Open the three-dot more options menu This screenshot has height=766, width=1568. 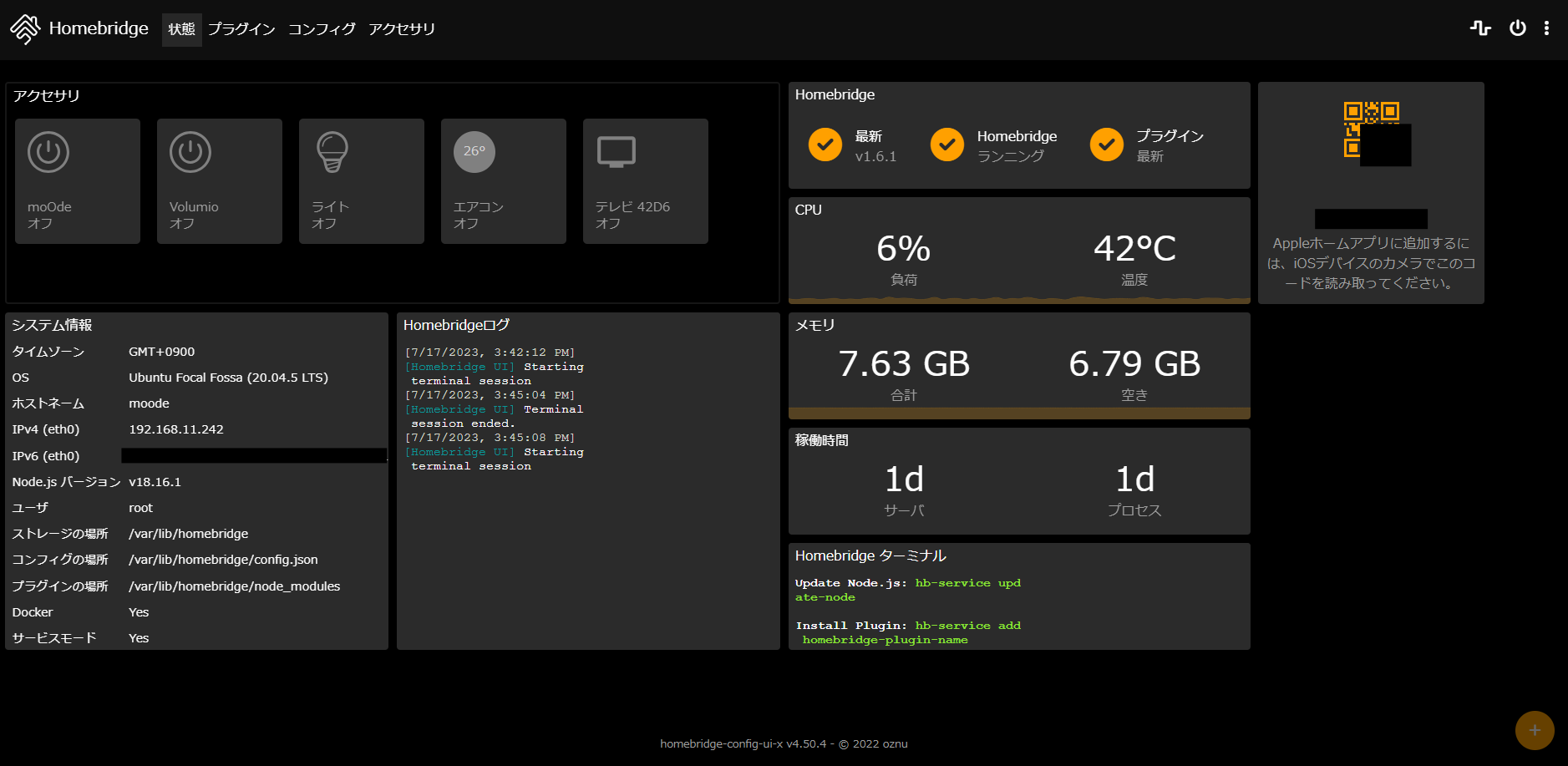click(1547, 28)
